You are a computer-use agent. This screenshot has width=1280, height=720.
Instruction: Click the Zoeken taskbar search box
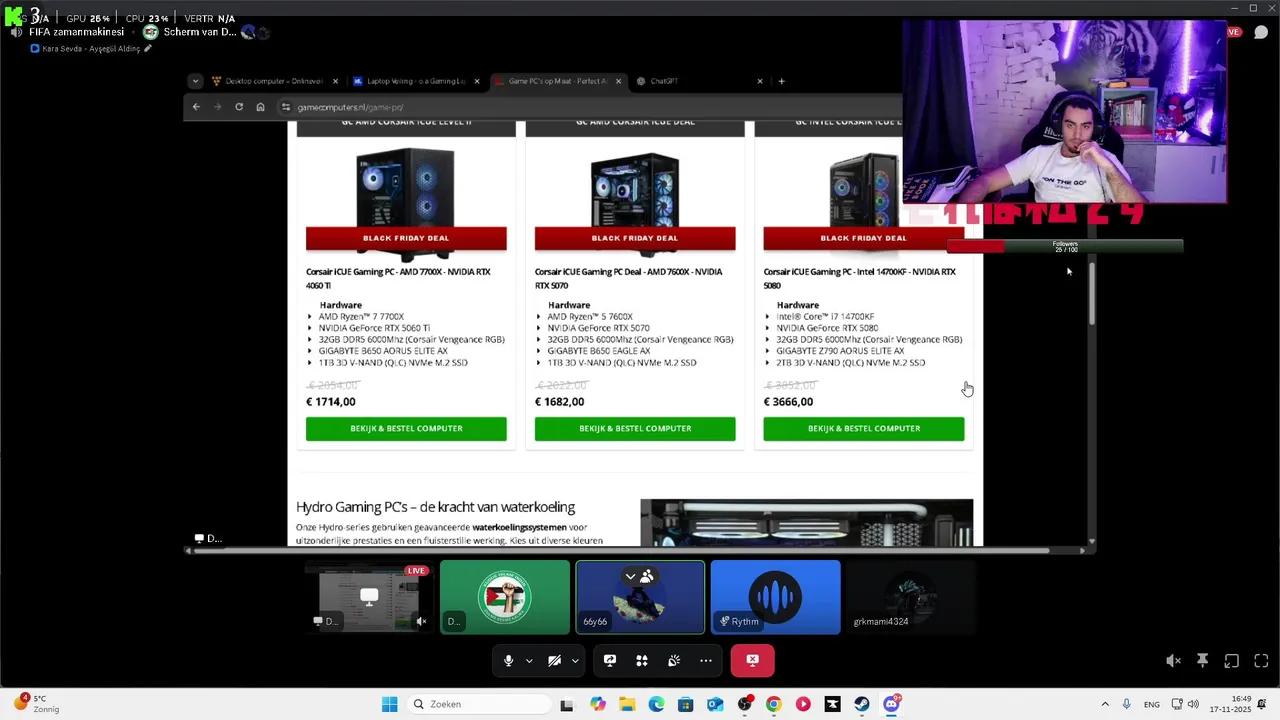pos(478,704)
